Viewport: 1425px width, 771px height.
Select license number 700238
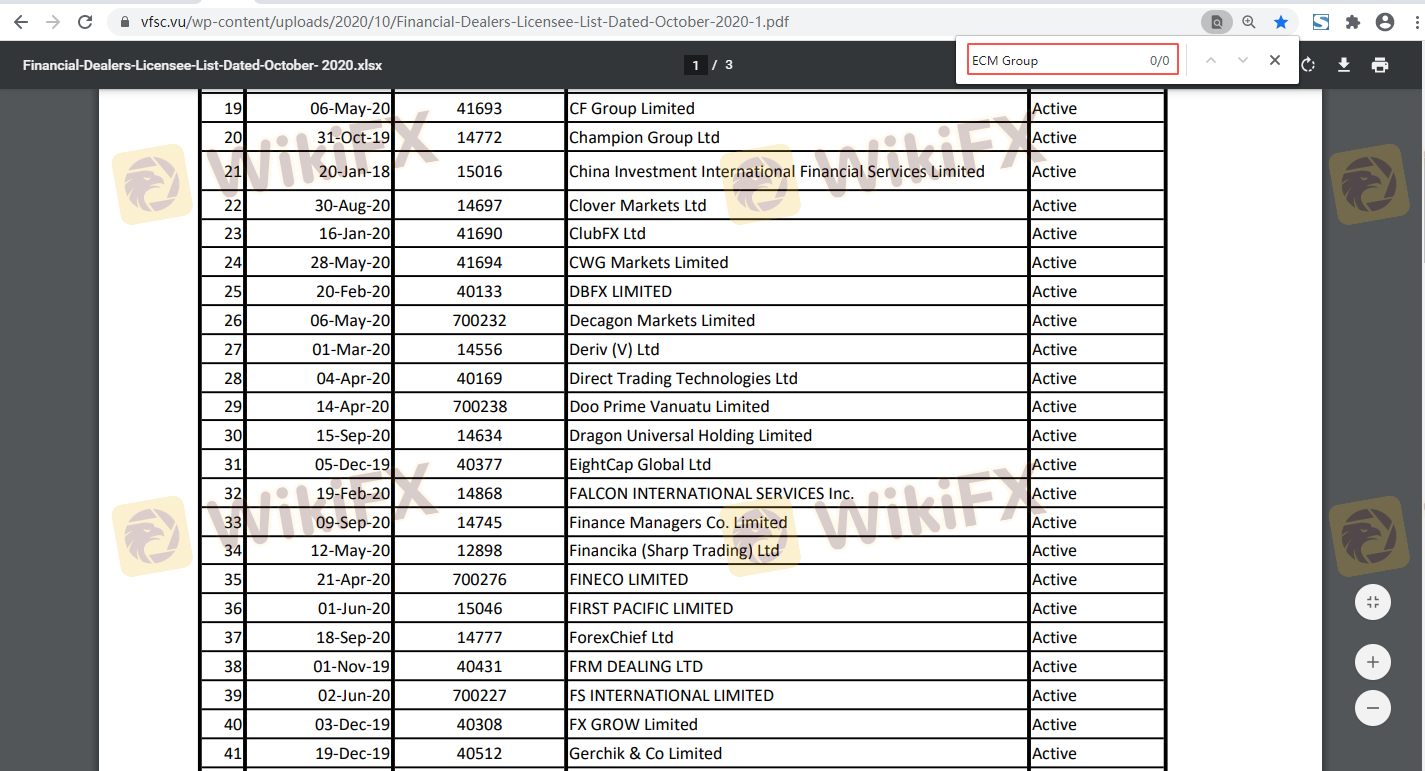479,406
